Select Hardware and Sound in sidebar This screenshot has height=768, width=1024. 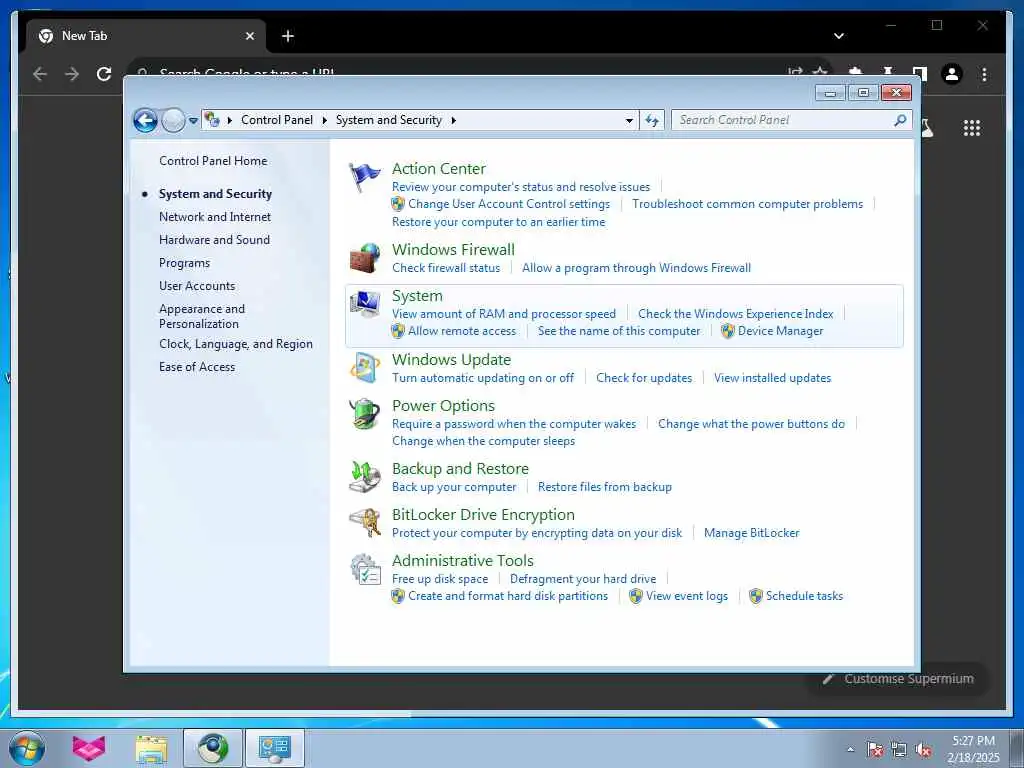click(x=214, y=240)
